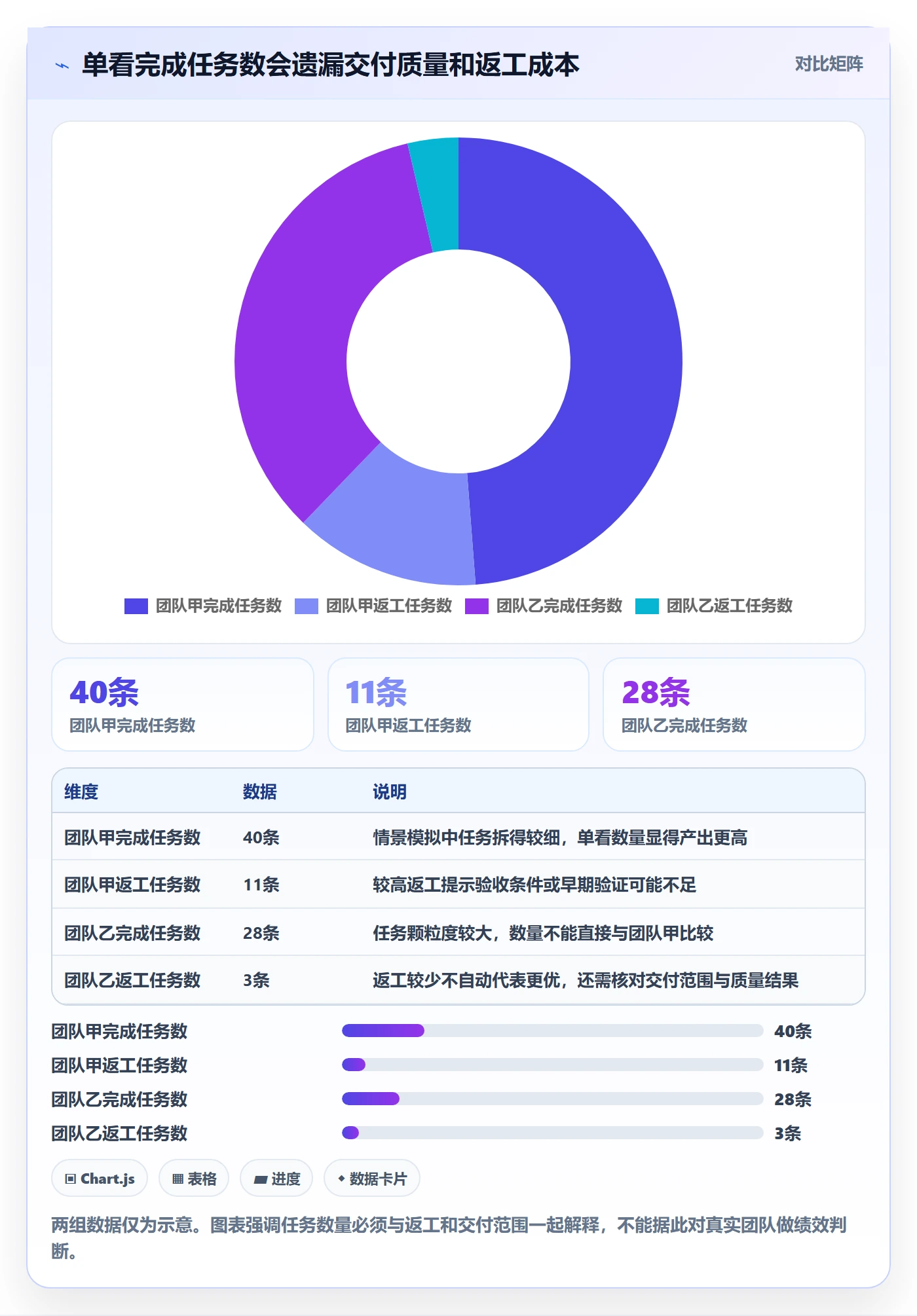Click the 团队甲完成任务数 progress bar
This screenshot has height=1316, width=917.
point(553,1031)
